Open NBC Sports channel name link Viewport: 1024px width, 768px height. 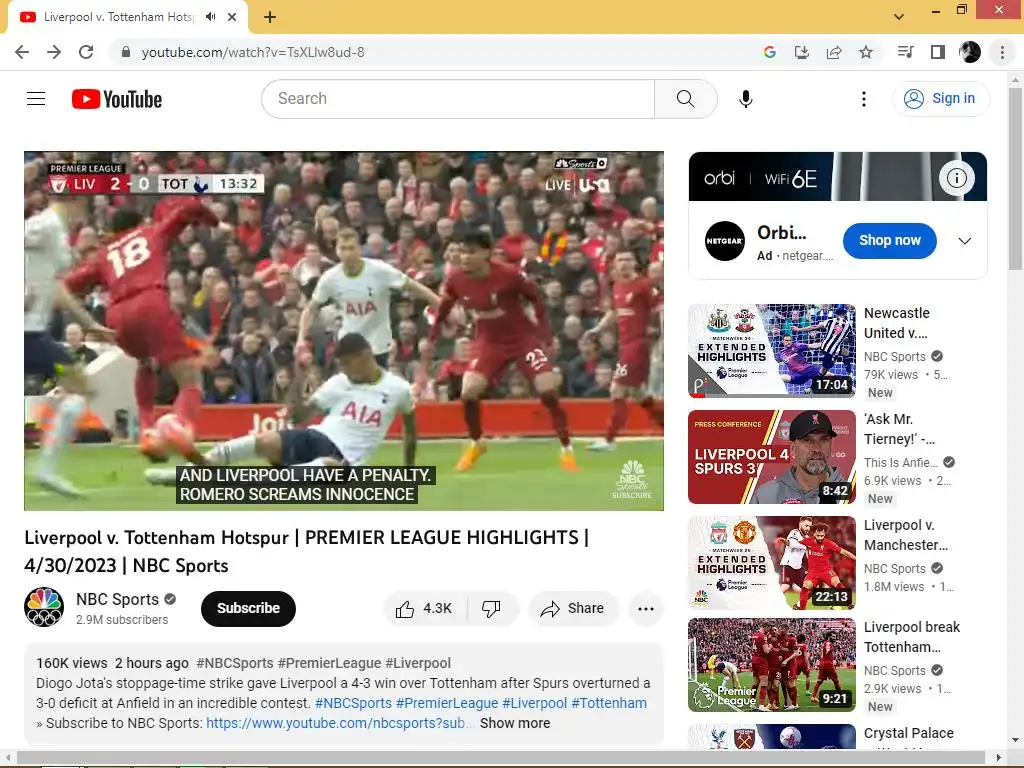[x=118, y=600]
